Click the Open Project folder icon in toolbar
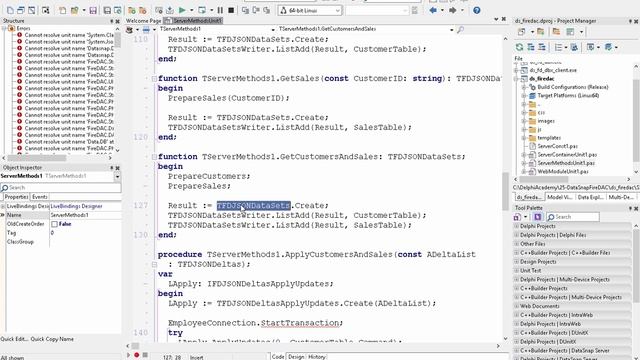 coord(132,10)
